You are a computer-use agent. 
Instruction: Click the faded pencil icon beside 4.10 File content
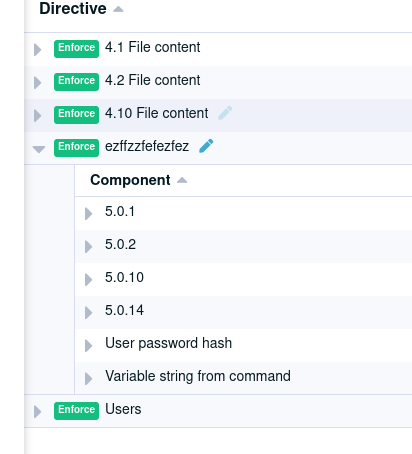click(x=225, y=113)
